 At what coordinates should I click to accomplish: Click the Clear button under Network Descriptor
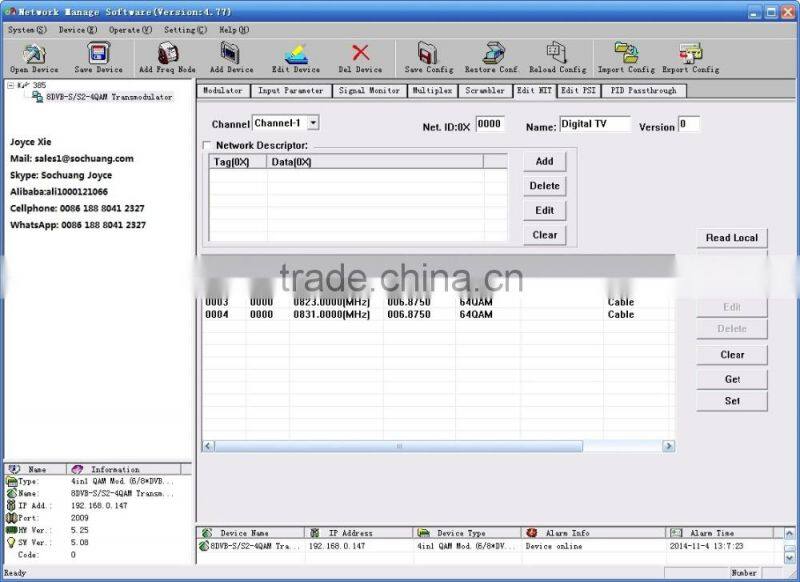coord(545,235)
